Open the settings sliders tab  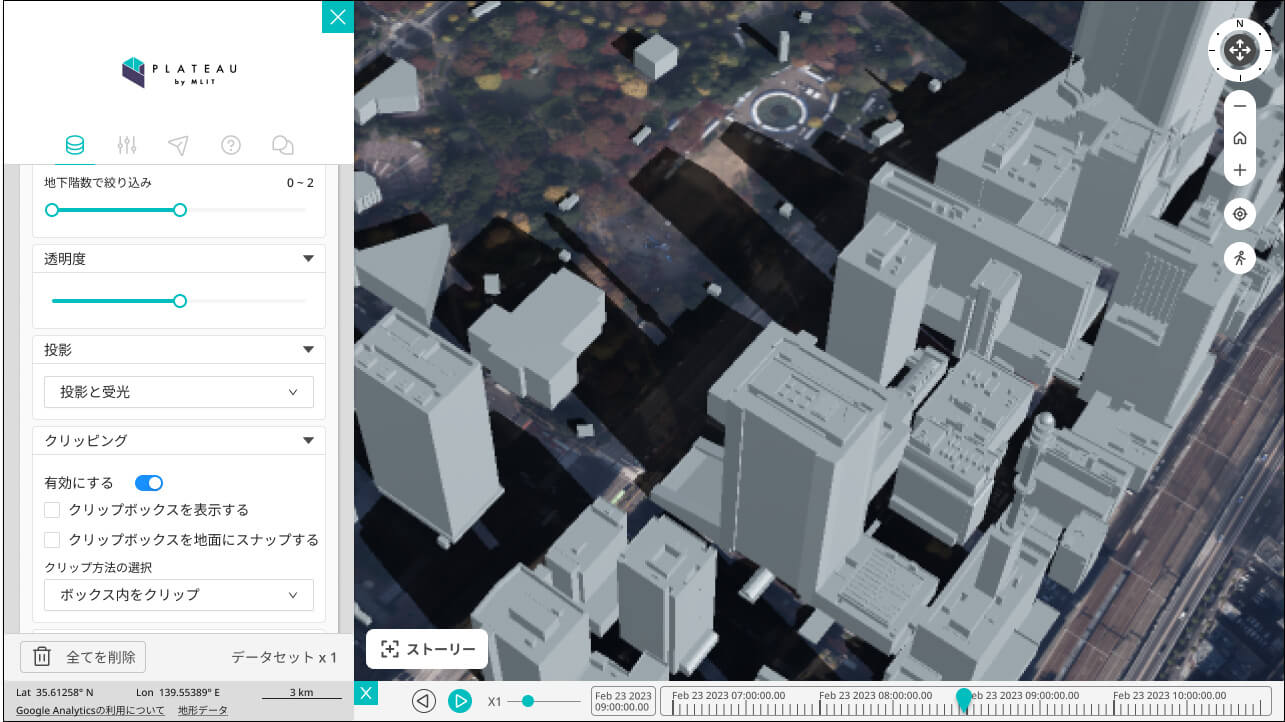tap(127, 146)
